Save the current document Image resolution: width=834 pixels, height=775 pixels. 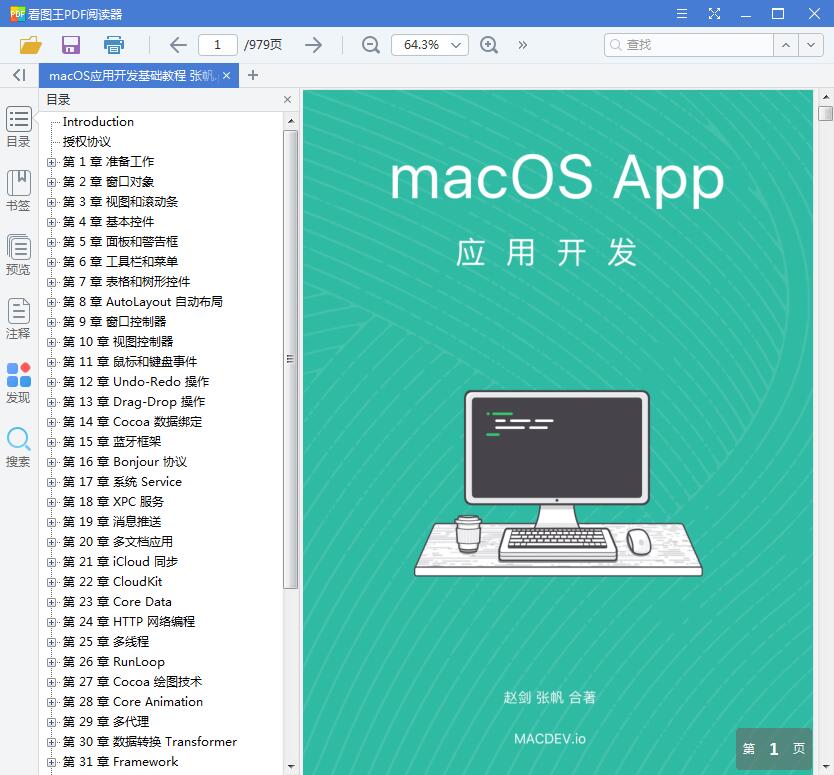tap(69, 45)
